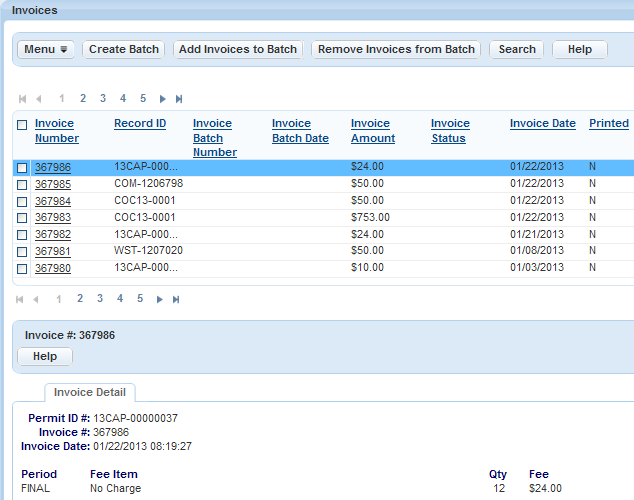The width and height of the screenshot is (634, 500).
Task: Click previous page arrow in top pager
Action: click(38, 99)
